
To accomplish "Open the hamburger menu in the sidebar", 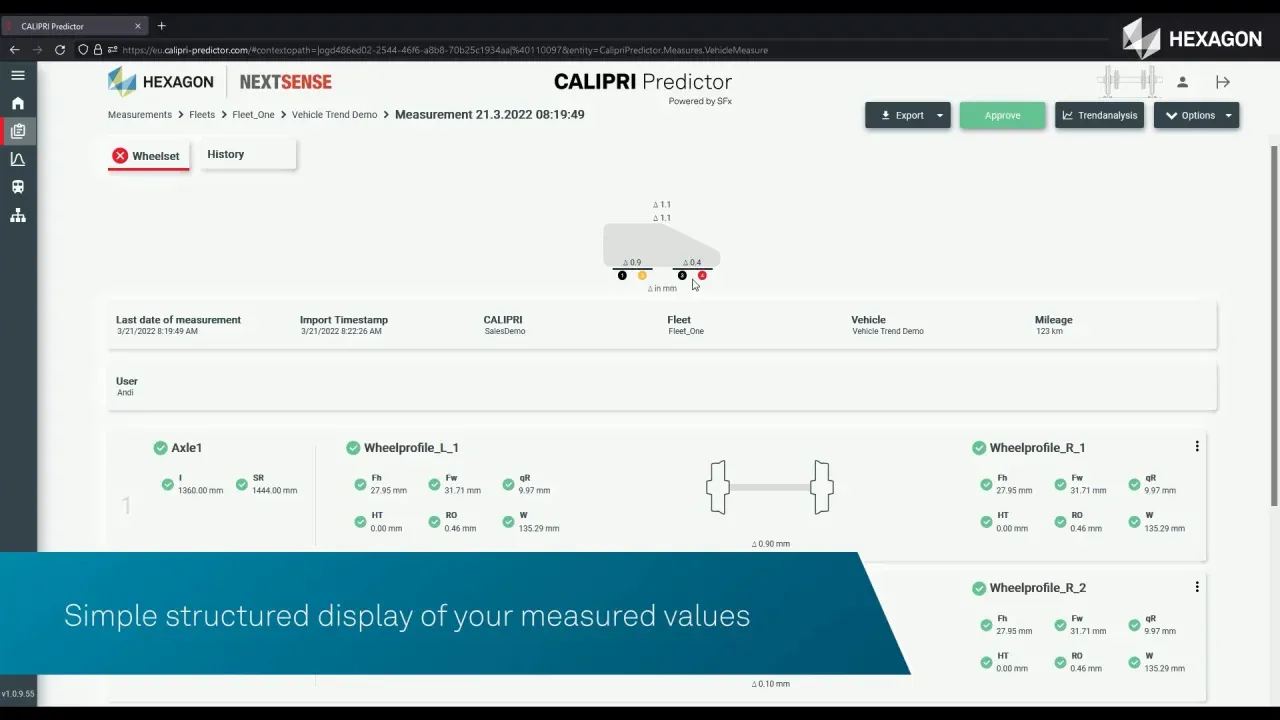I will [18, 75].
